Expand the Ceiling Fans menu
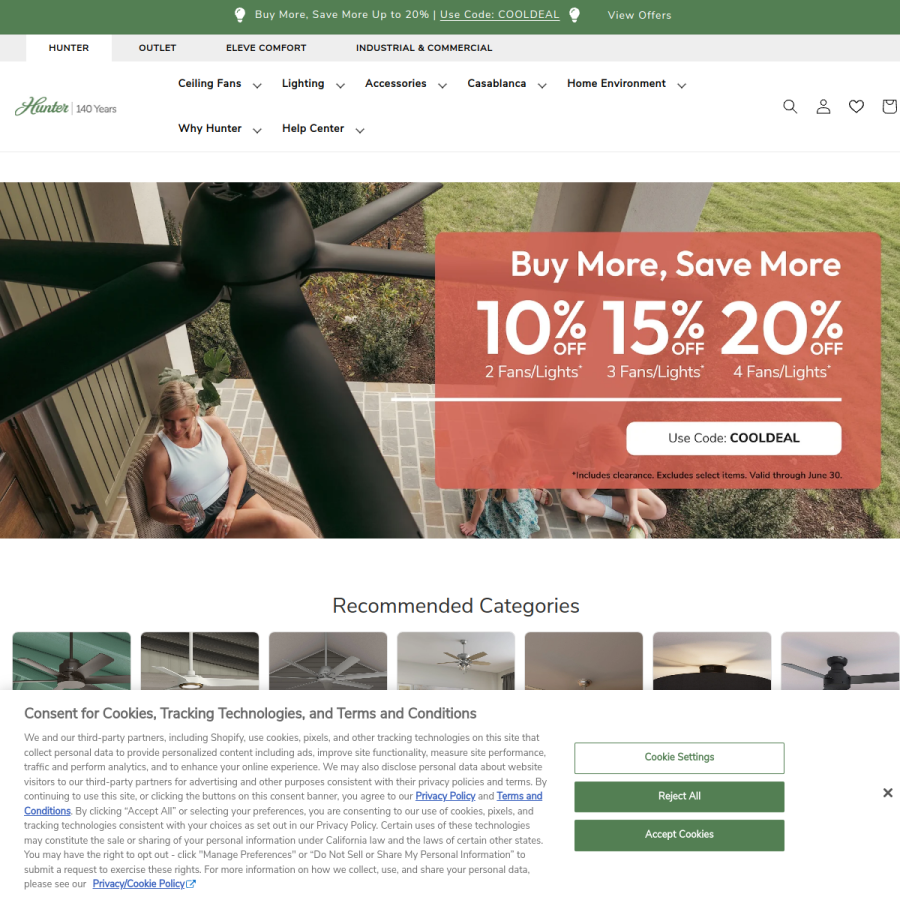This screenshot has height=900, width=900. point(219,84)
